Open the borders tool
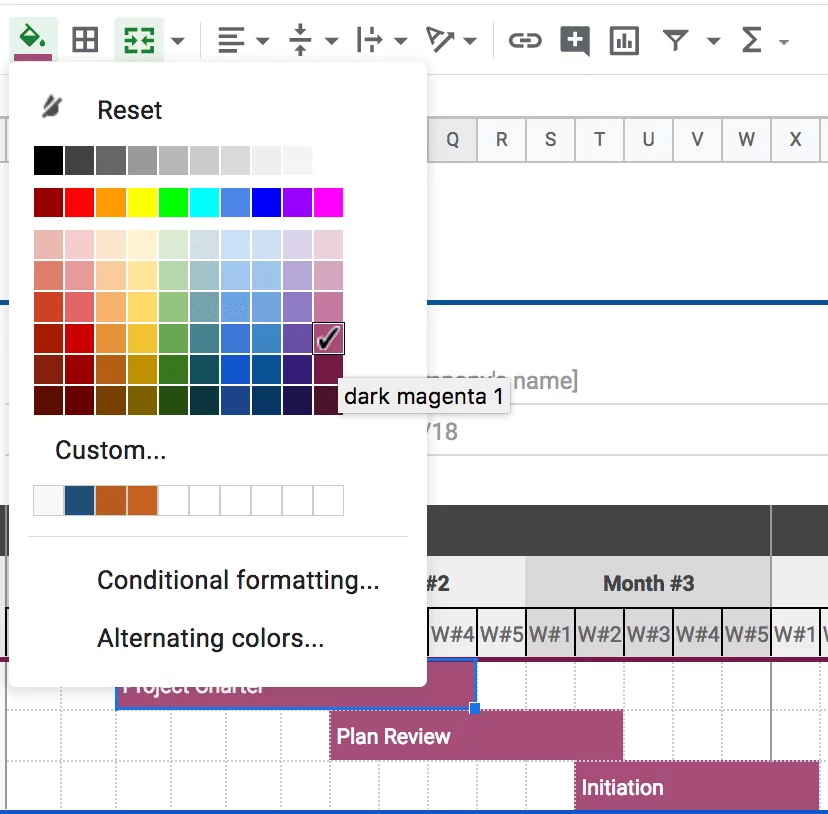 [85, 40]
